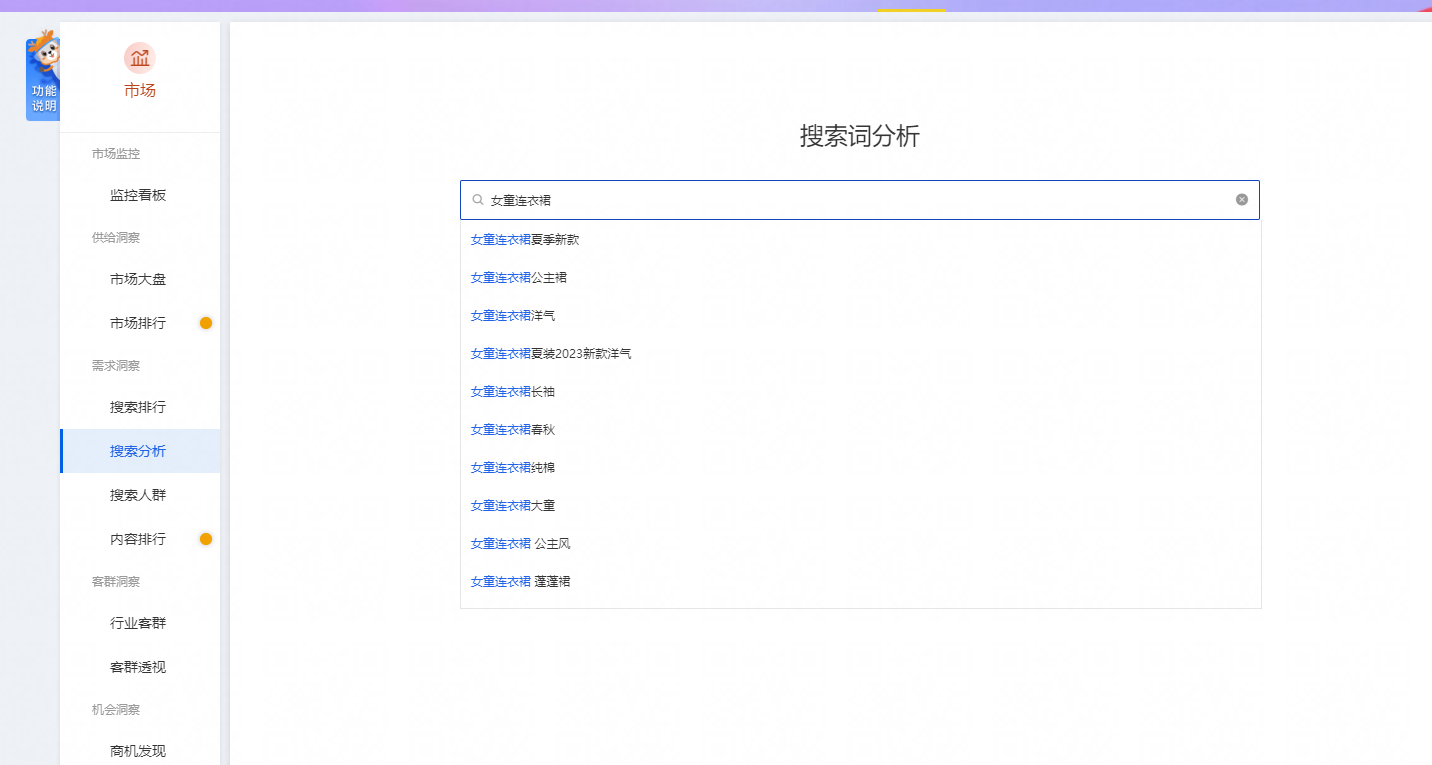The image size is (1432, 765).
Task: Select the 女童连衣裙 蓬蓬裙 suggestion
Action: [521, 581]
